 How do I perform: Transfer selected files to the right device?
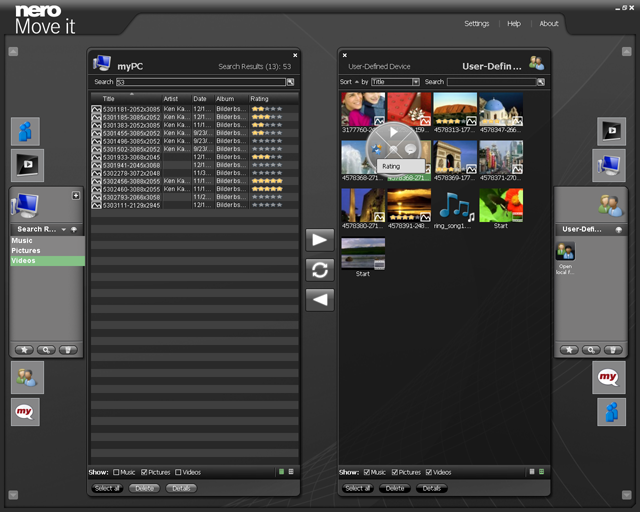(320, 240)
